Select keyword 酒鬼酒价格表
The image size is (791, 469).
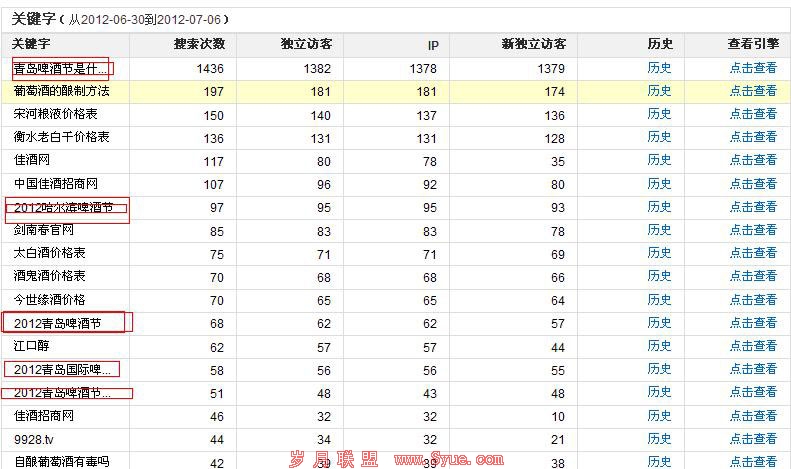49,276
